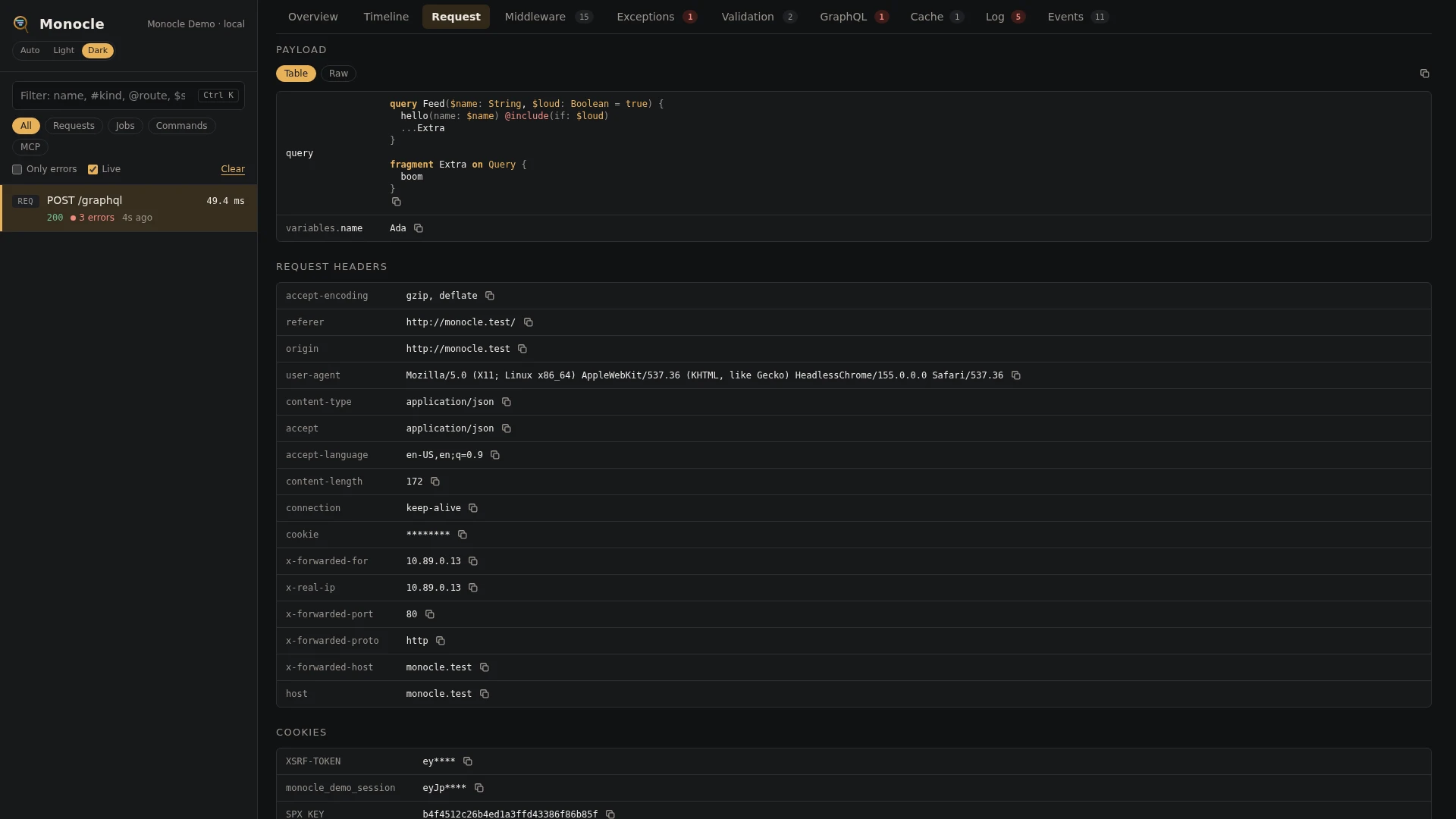
Task: Copy the referer header value
Action: [529, 322]
